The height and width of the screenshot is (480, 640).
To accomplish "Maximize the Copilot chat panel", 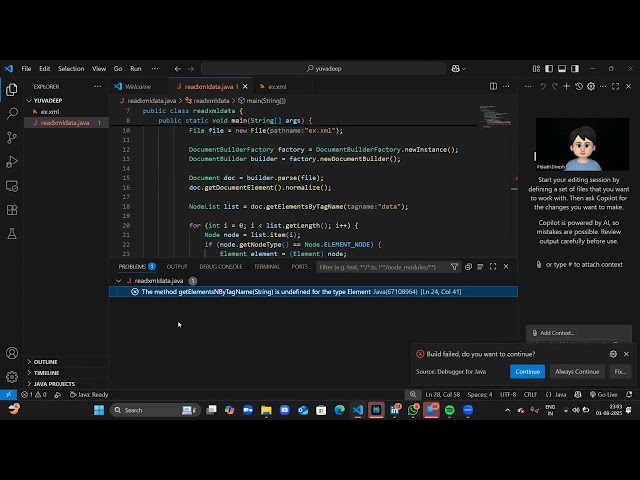I will click(616, 86).
